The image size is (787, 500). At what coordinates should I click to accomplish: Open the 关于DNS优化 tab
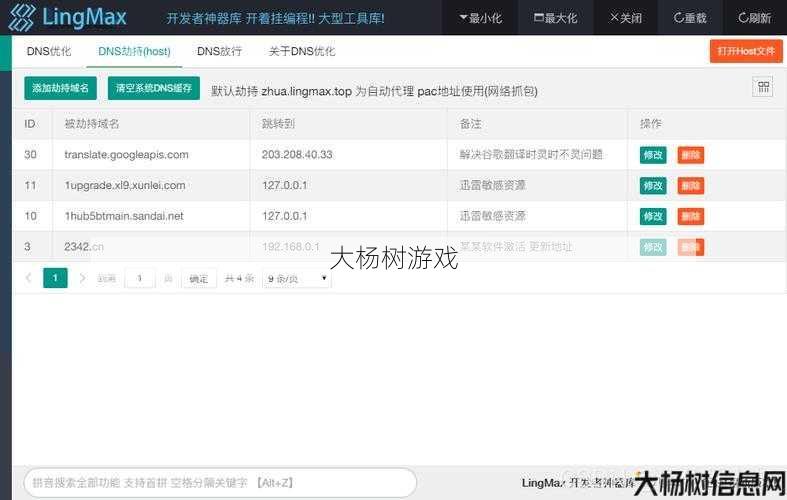(x=302, y=51)
